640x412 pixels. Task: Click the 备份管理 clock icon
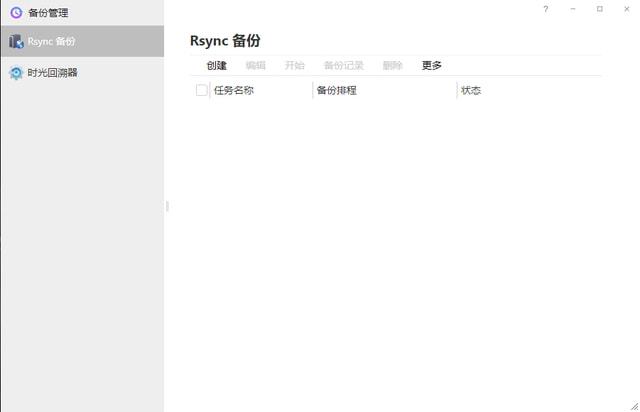(16, 13)
